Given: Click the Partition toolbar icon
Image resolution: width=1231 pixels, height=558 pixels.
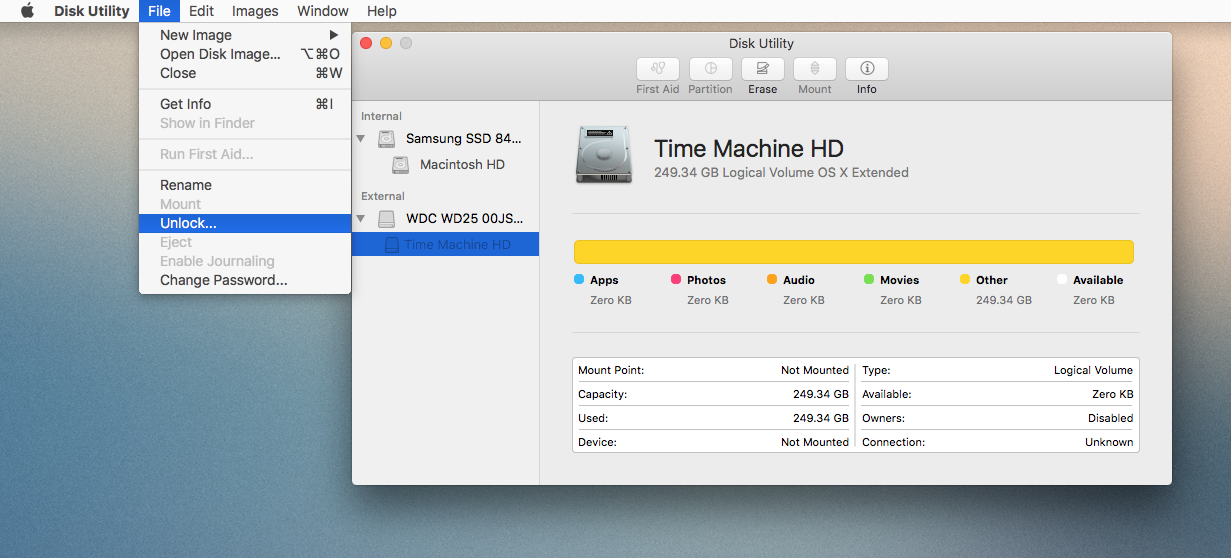Looking at the screenshot, I should pos(711,69).
